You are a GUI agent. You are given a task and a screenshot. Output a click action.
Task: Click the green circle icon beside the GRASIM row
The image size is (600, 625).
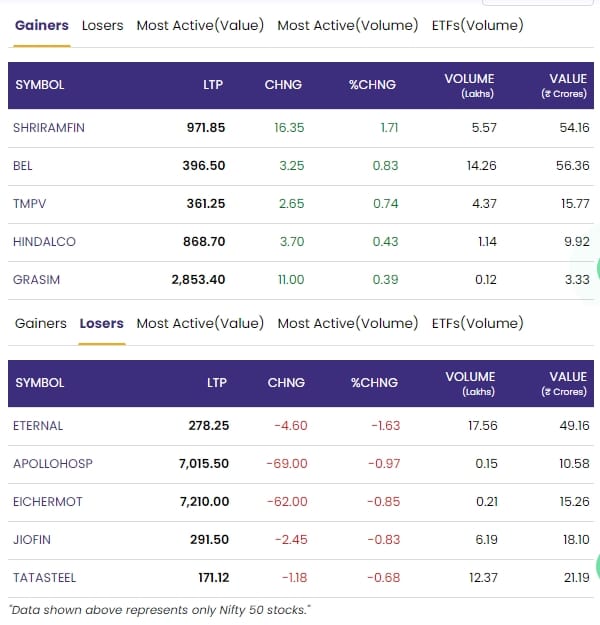click(597, 268)
